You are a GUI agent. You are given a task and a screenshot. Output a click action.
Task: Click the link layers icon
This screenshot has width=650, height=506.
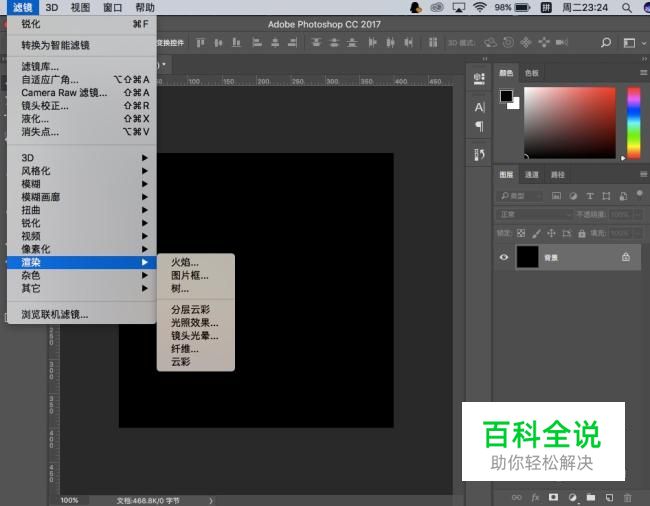coord(517,497)
